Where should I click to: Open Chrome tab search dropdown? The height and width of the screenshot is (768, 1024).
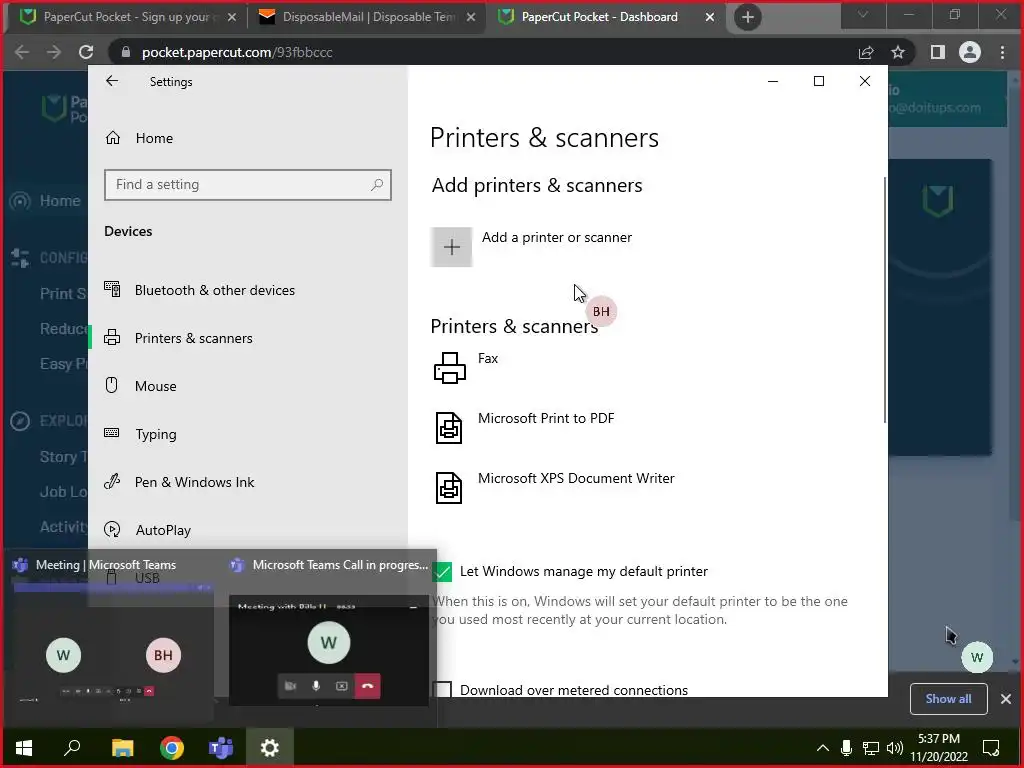click(x=863, y=14)
